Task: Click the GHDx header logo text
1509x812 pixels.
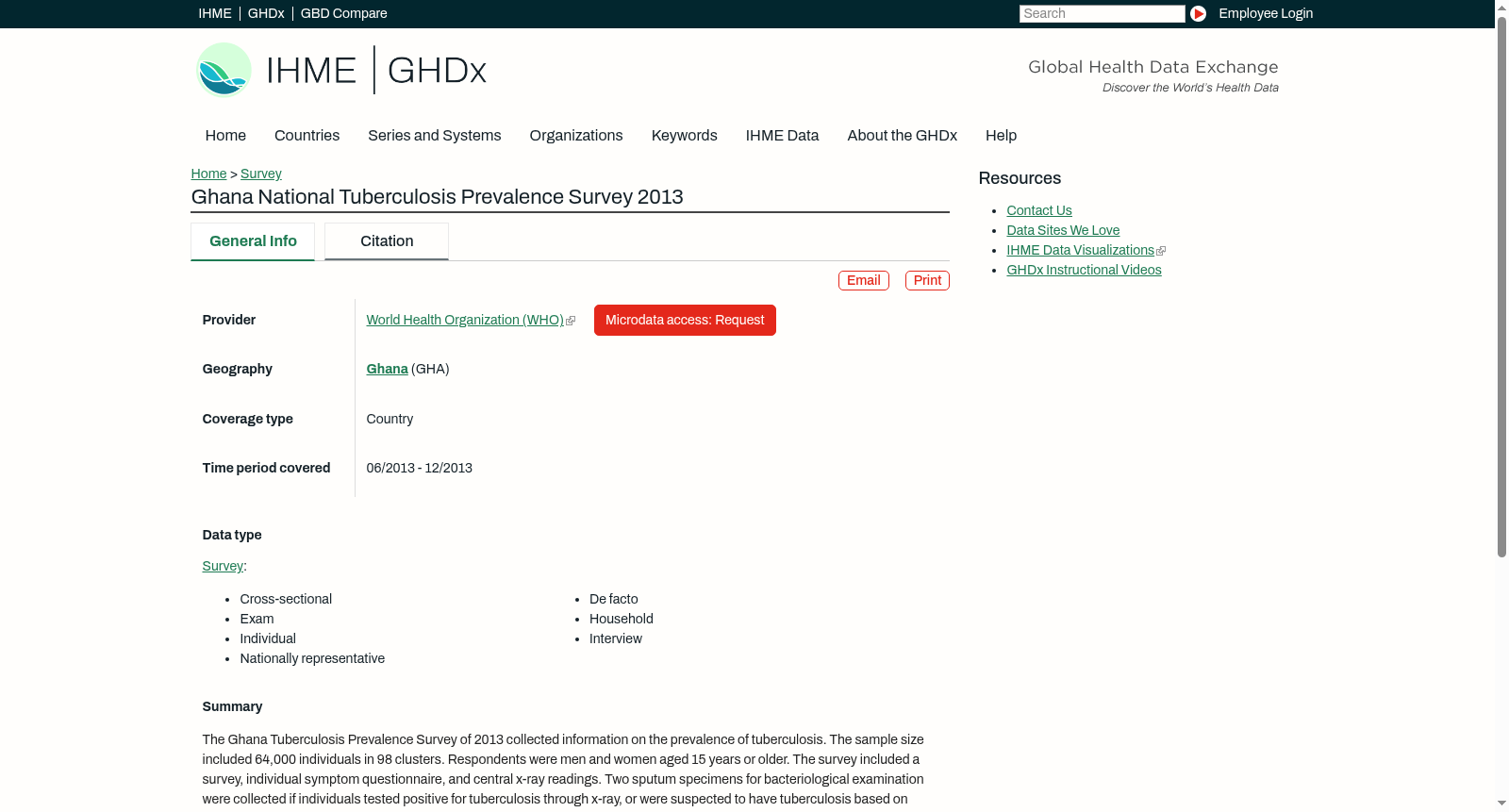Action: click(x=437, y=71)
